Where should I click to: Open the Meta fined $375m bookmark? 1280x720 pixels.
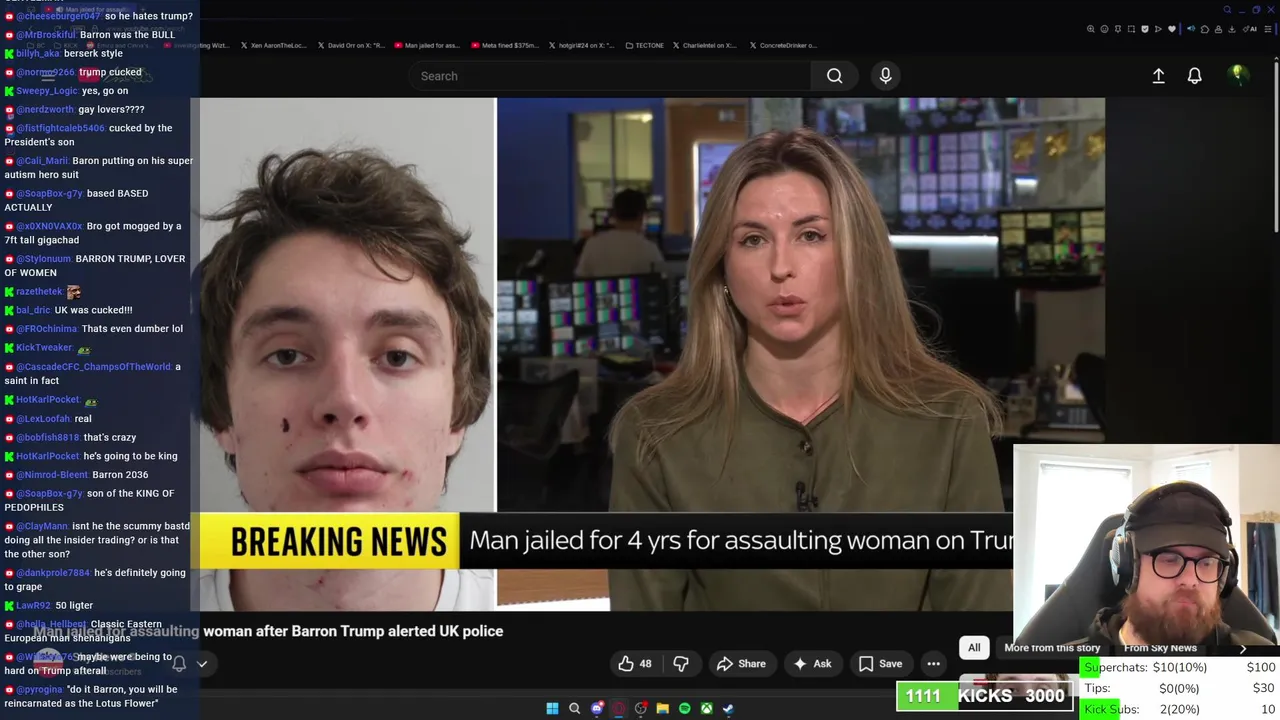pos(505,45)
